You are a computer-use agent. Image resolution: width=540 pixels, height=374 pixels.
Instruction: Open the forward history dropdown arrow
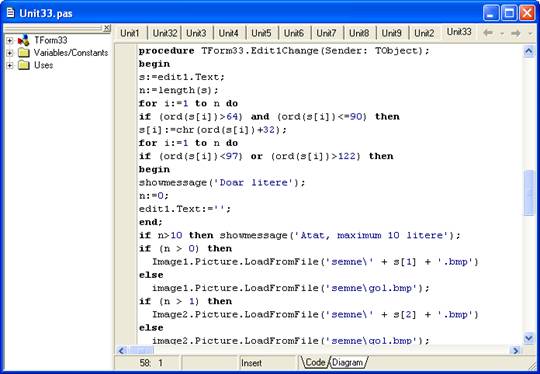coord(530,33)
